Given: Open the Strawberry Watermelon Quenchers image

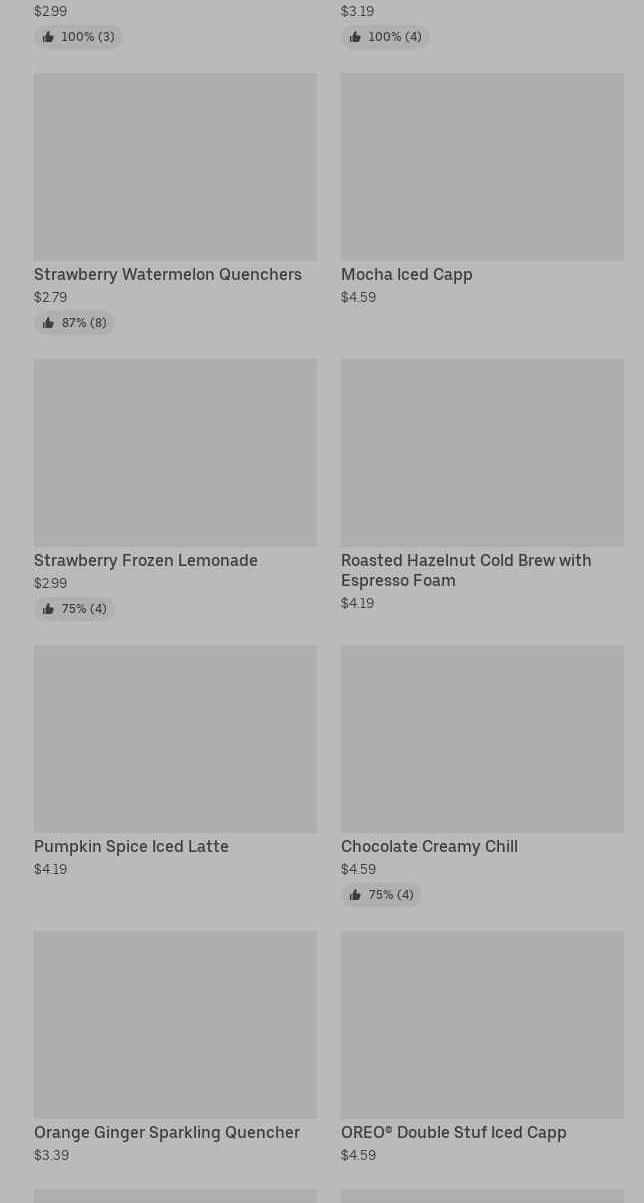Looking at the screenshot, I should [x=175, y=166].
